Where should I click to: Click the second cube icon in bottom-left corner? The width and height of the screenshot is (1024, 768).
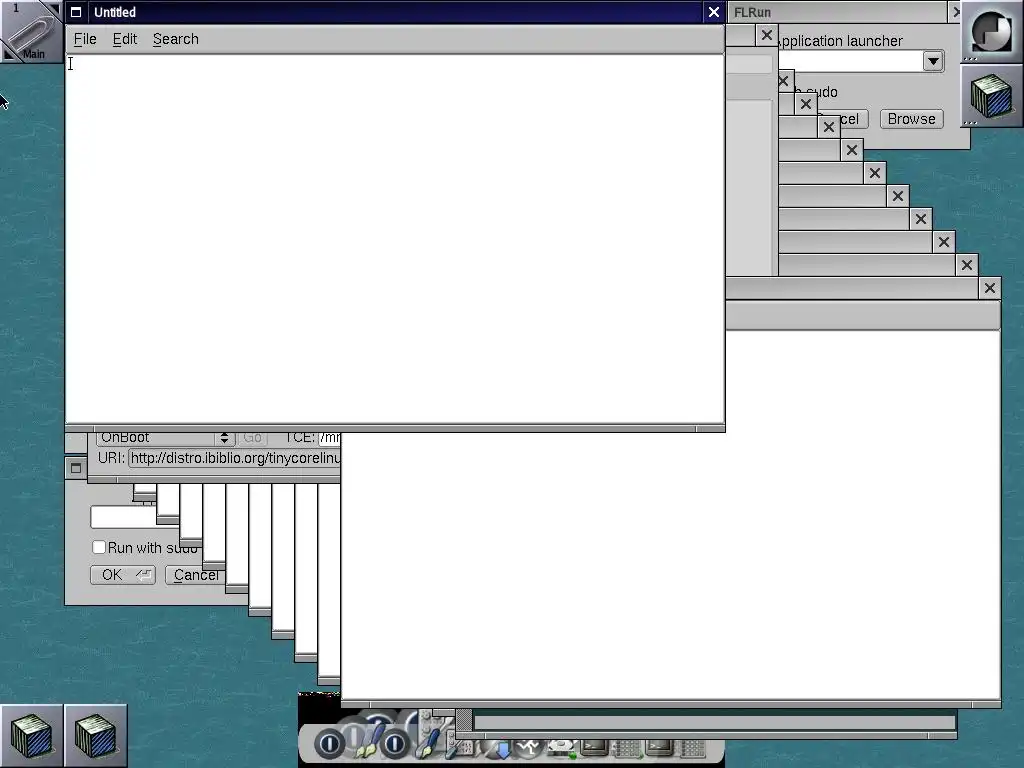95,735
